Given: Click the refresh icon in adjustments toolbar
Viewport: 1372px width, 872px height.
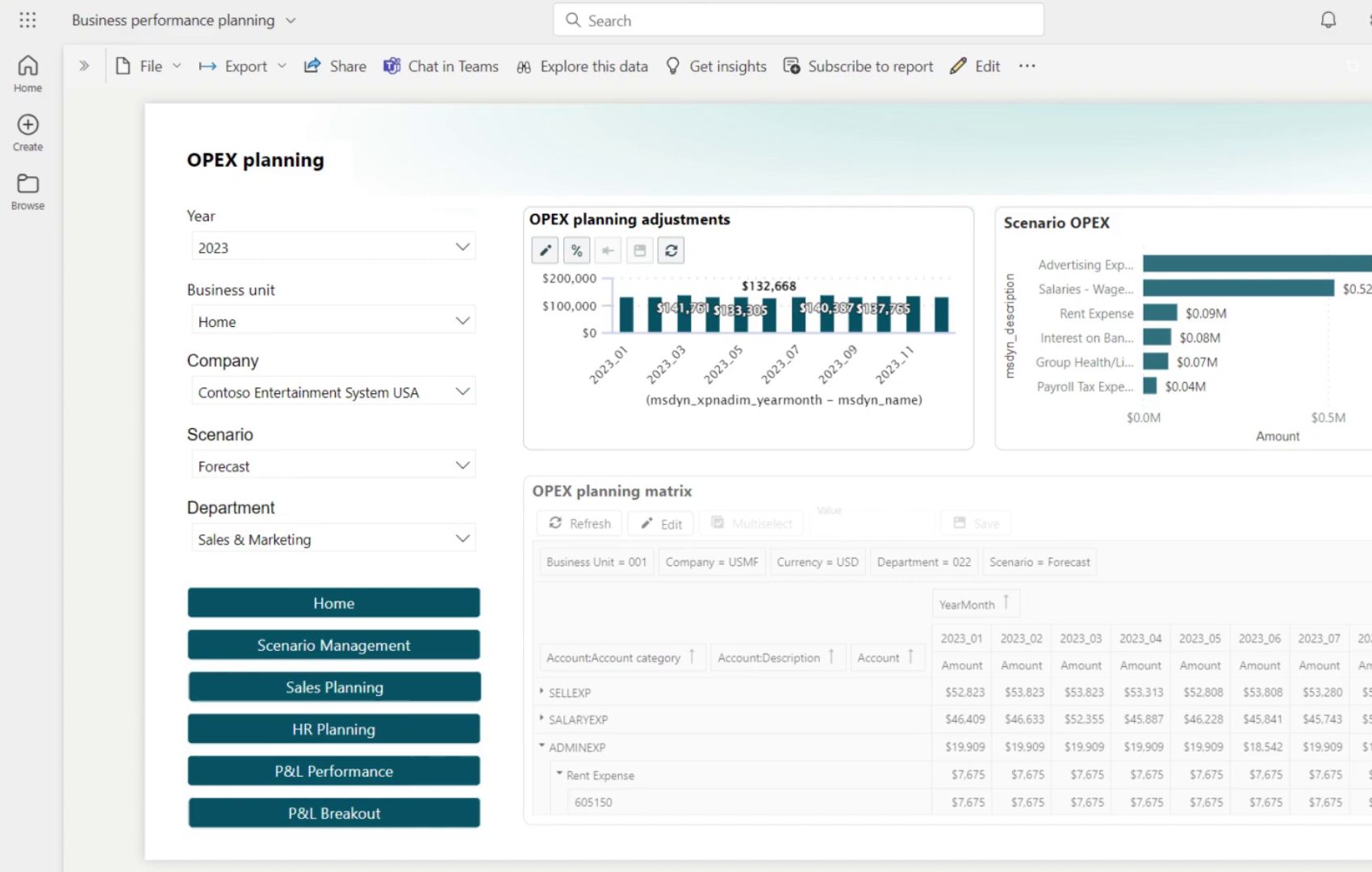Looking at the screenshot, I should point(671,250).
